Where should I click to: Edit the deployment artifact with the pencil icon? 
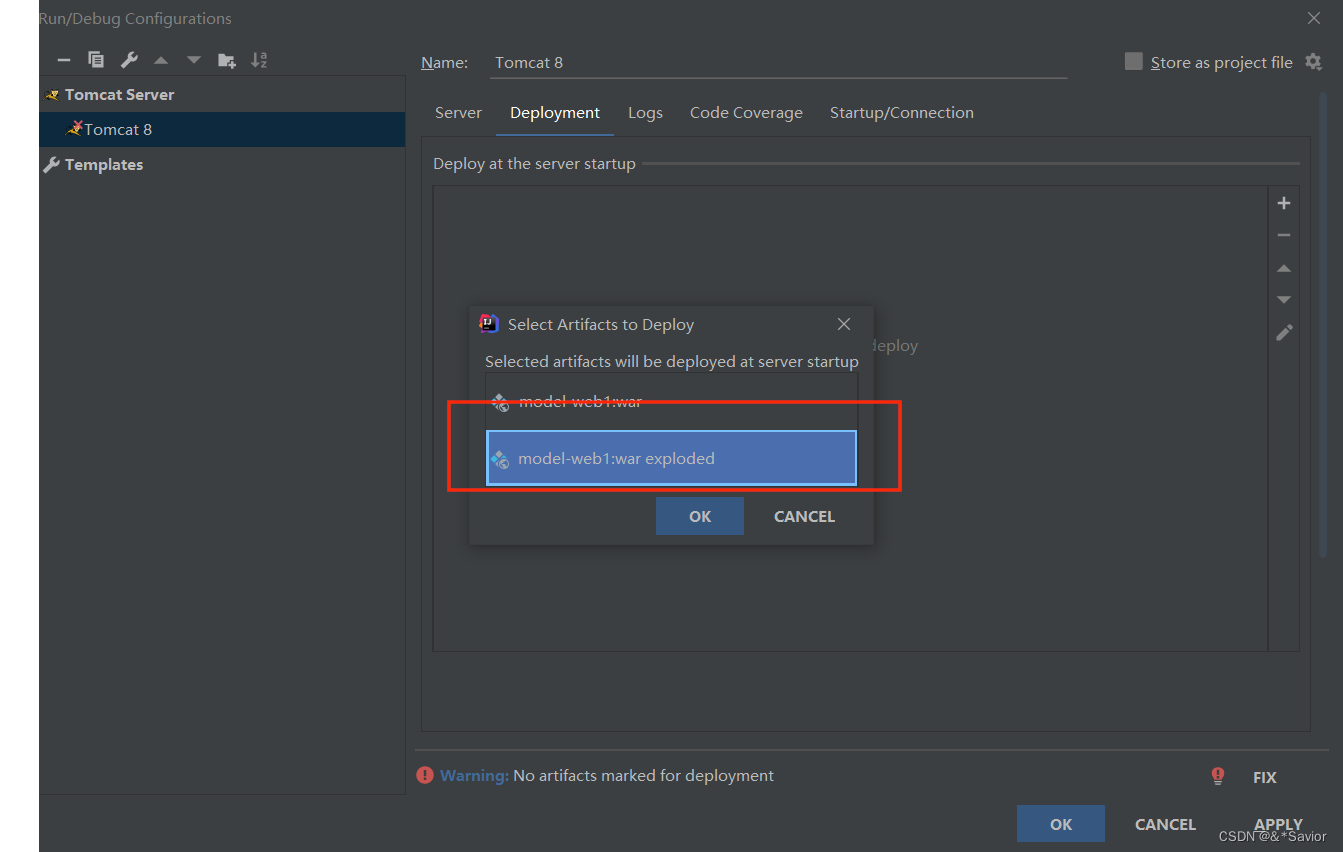[1284, 332]
